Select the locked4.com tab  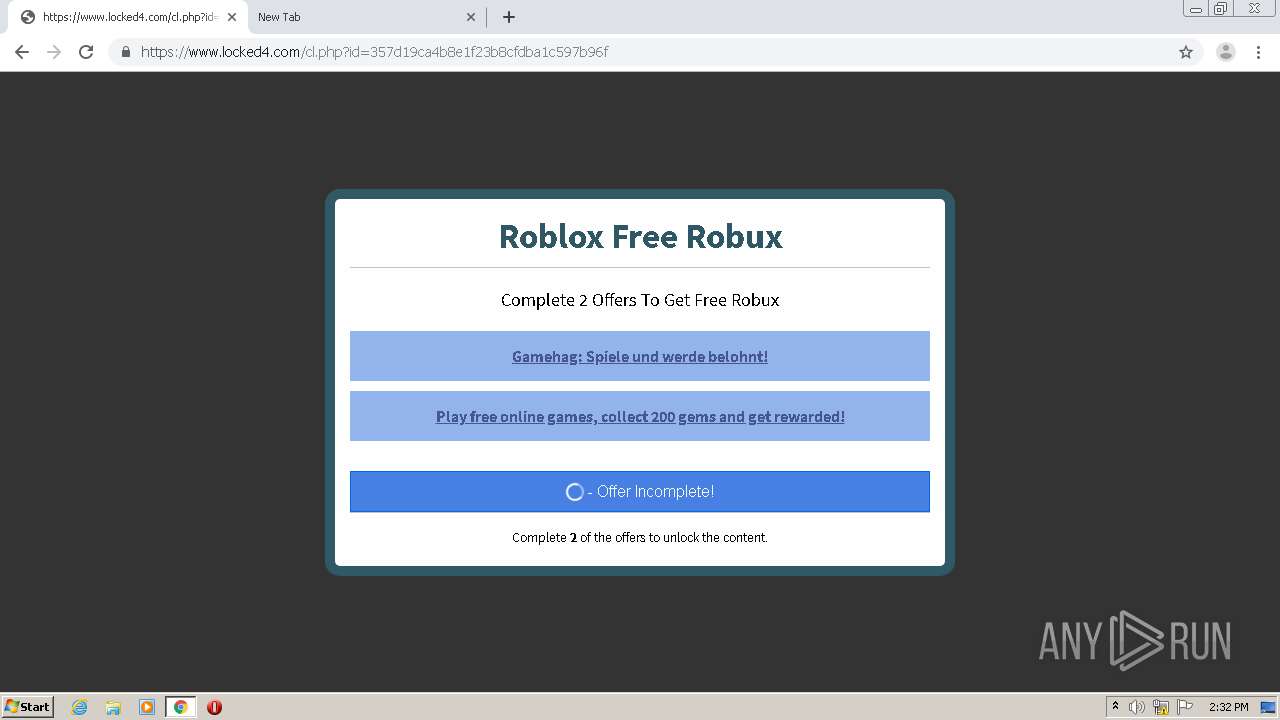tap(128, 17)
